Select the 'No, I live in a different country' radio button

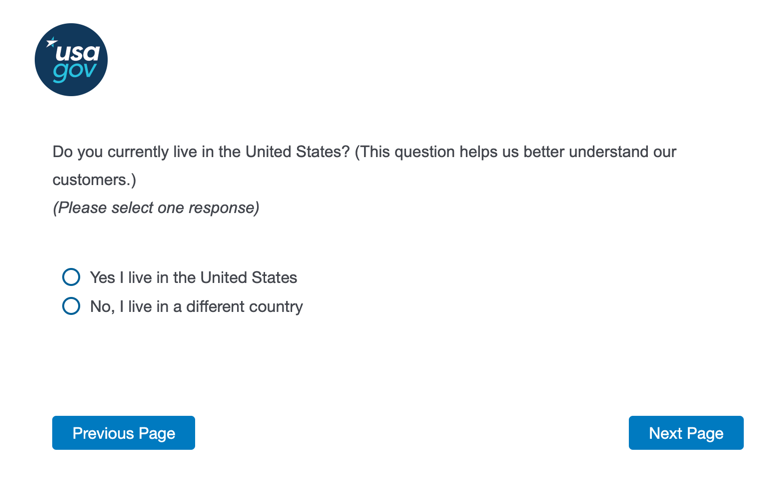click(71, 306)
